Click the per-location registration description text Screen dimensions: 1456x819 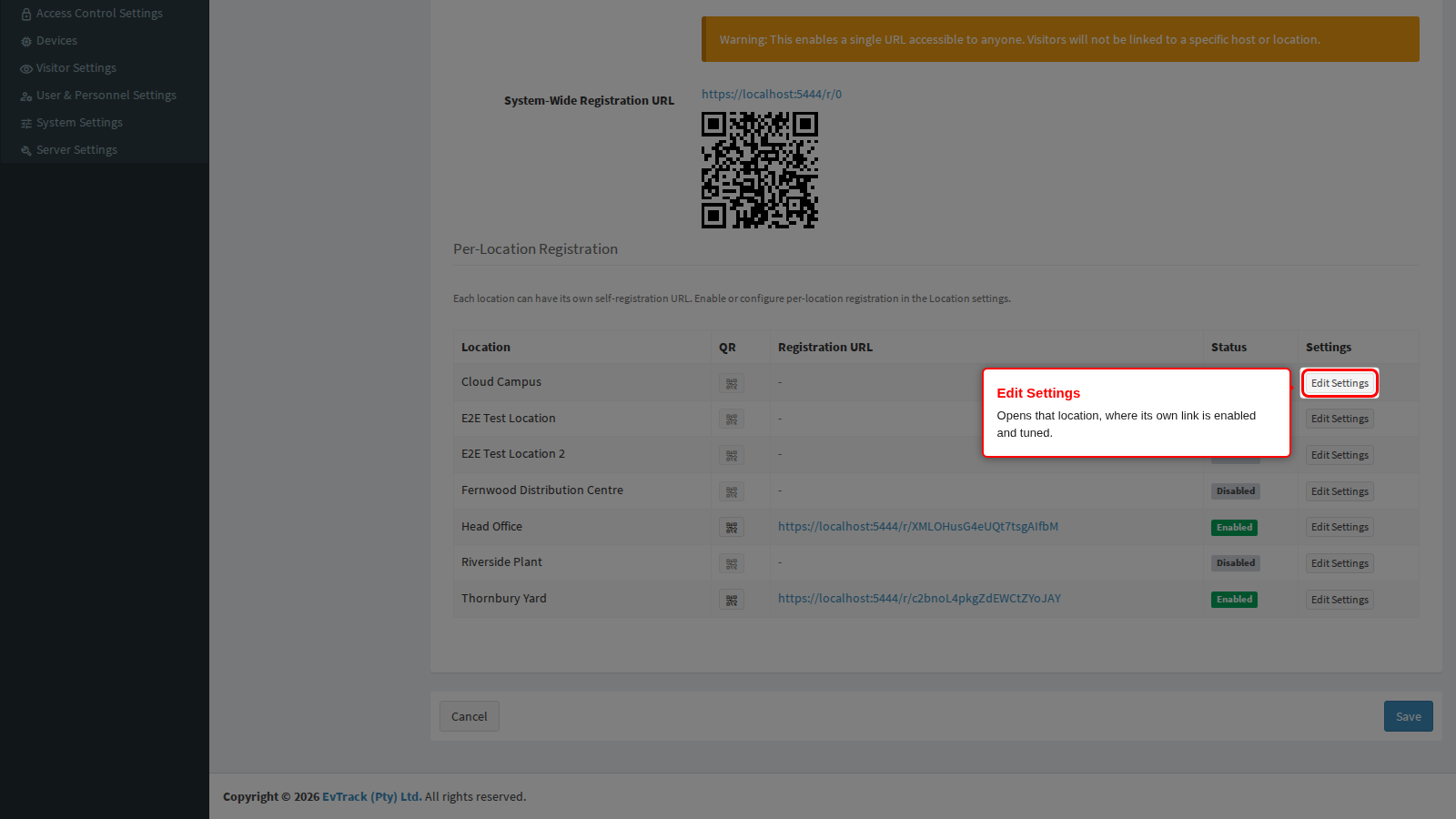point(732,298)
